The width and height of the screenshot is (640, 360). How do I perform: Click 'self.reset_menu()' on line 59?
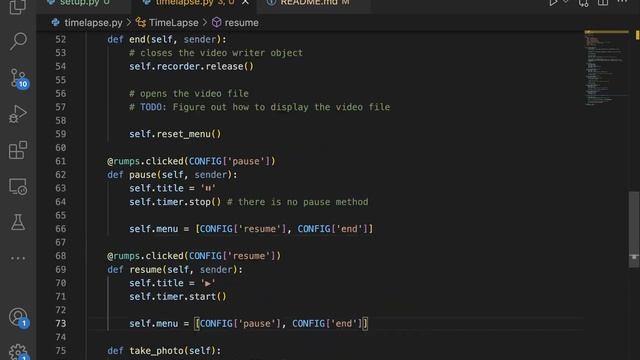(175, 134)
